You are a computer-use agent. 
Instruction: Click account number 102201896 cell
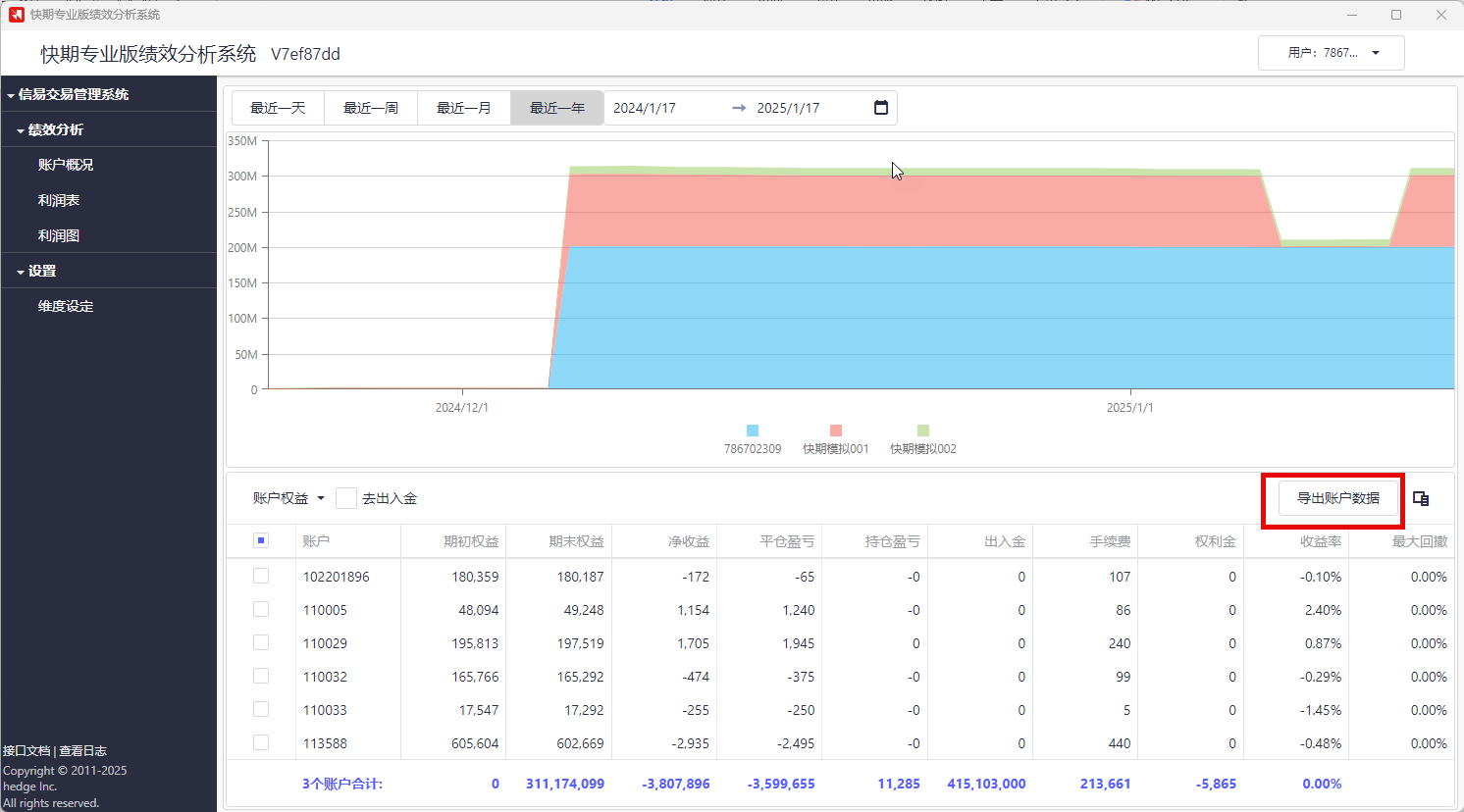336,577
